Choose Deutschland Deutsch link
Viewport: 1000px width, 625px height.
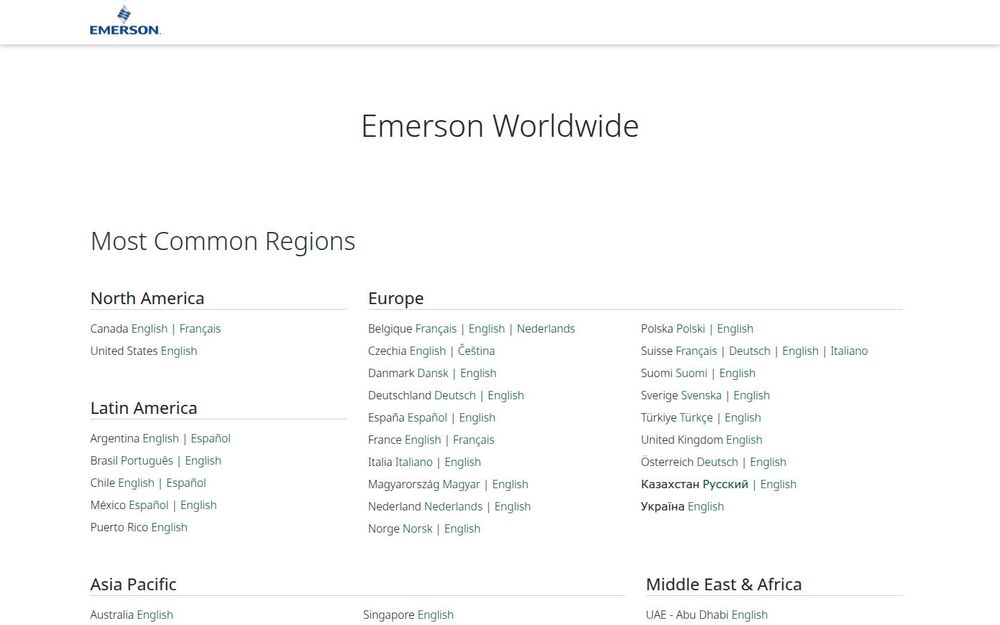[x=455, y=396]
